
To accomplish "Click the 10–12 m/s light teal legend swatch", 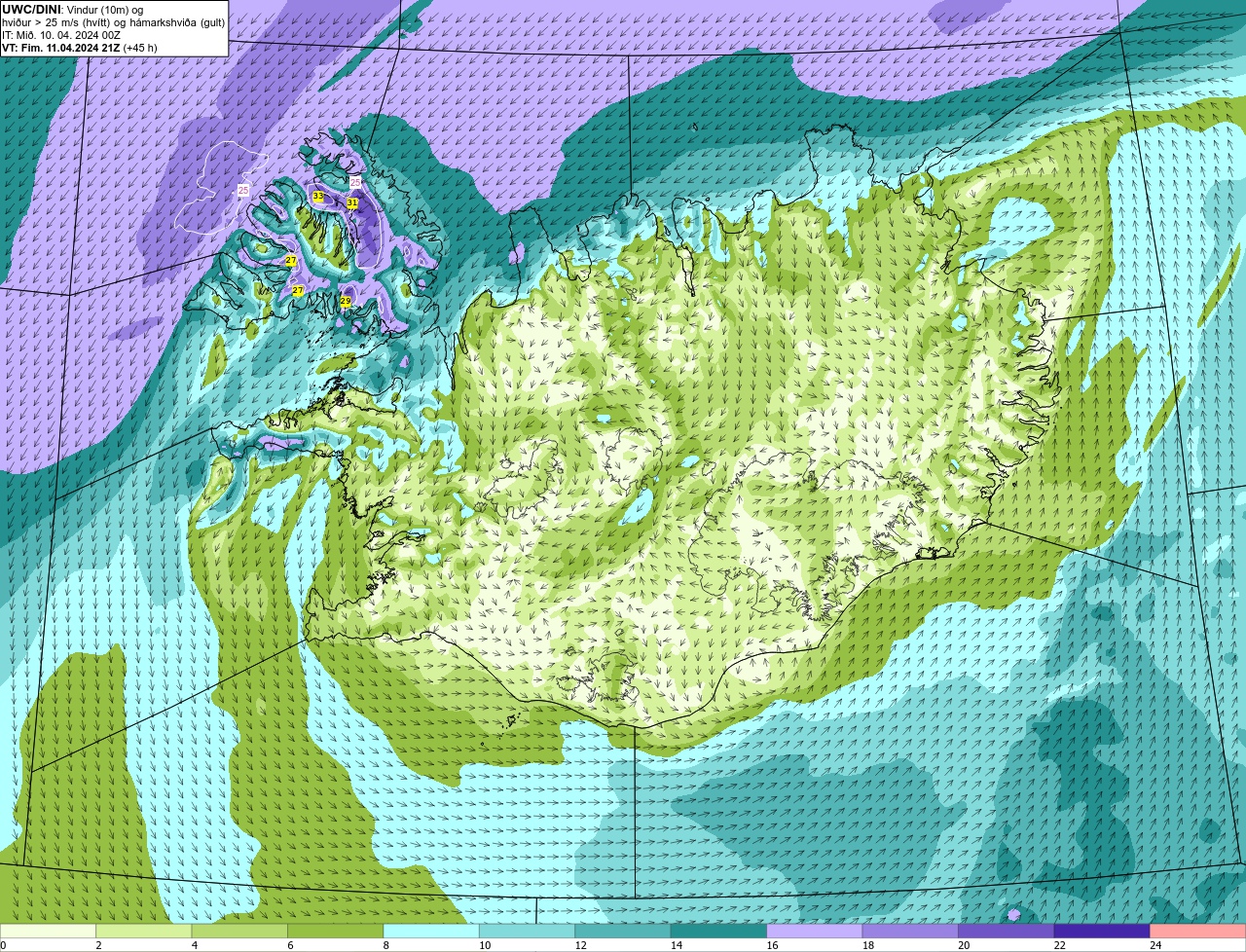I will [x=528, y=931].
